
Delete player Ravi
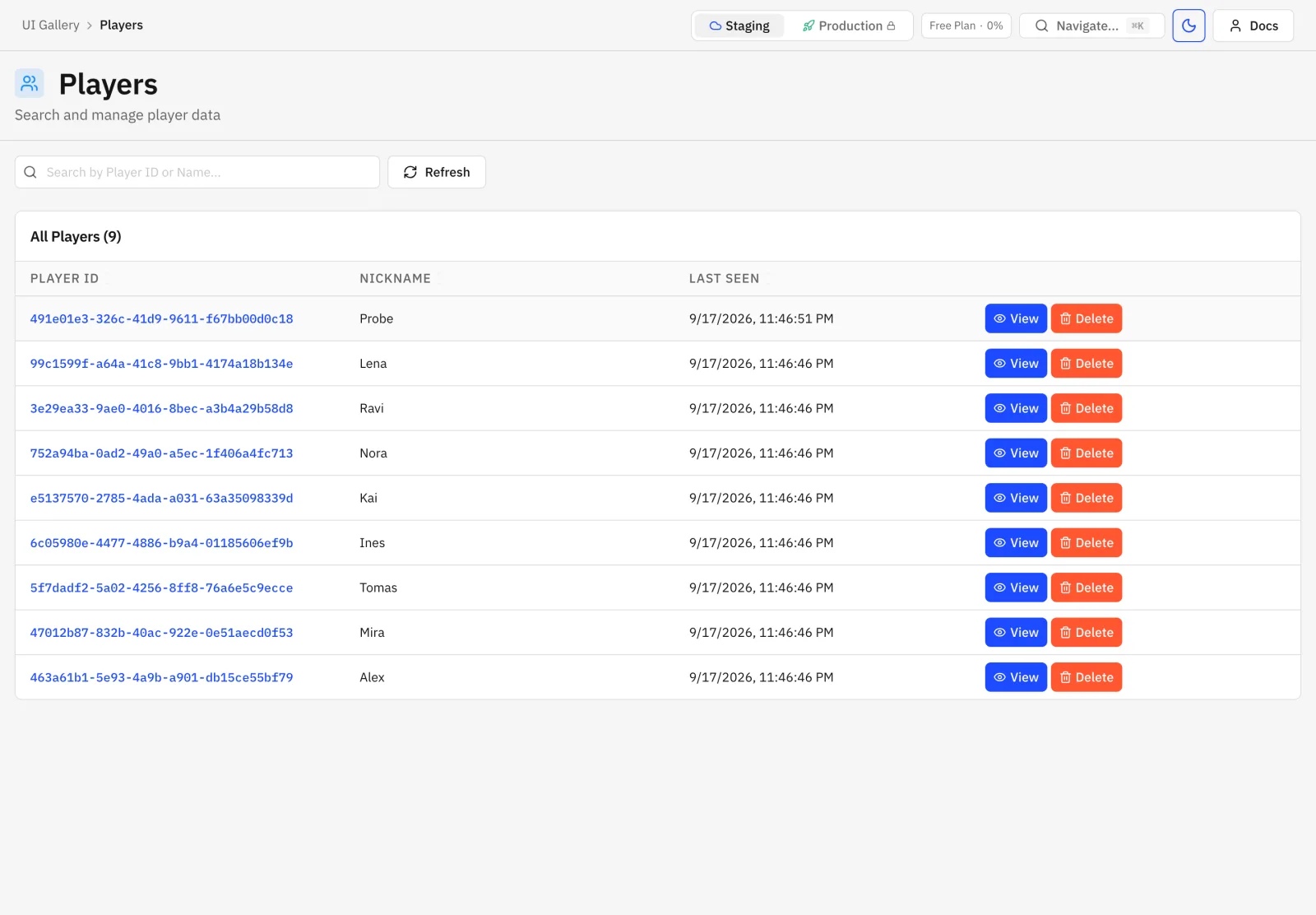(1087, 408)
